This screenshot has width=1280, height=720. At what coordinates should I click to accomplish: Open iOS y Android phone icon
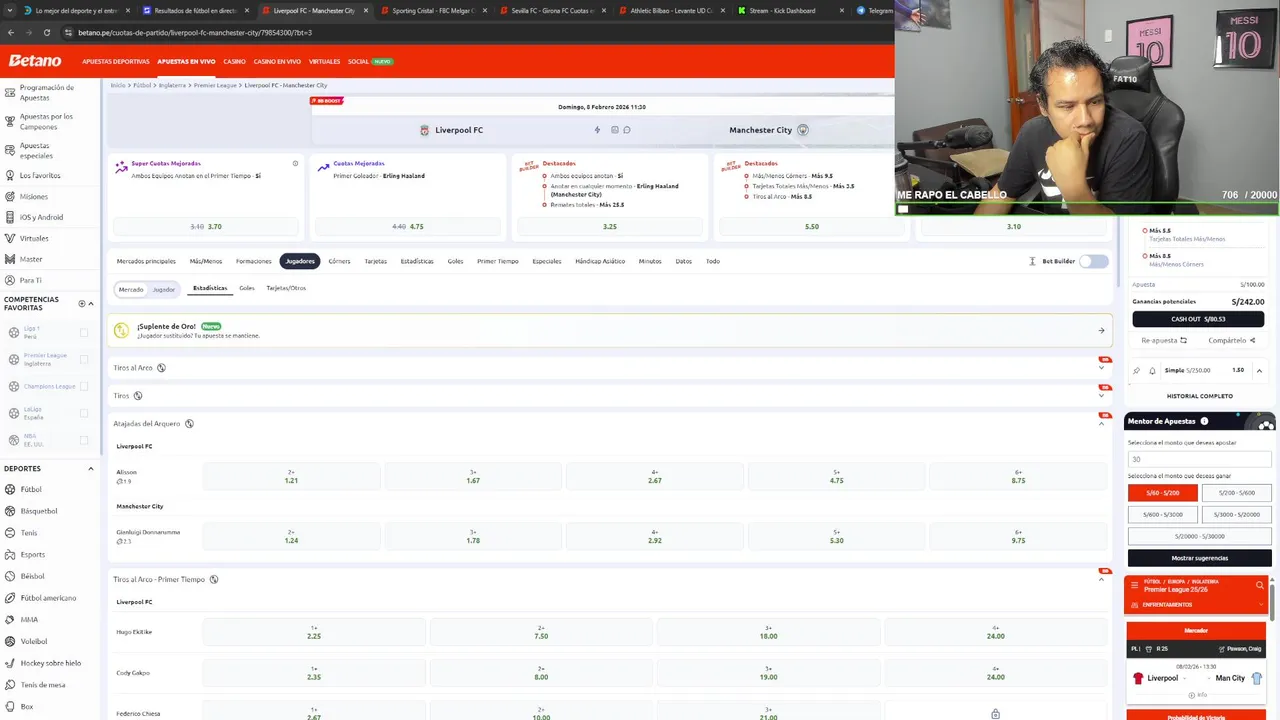pos(9,217)
